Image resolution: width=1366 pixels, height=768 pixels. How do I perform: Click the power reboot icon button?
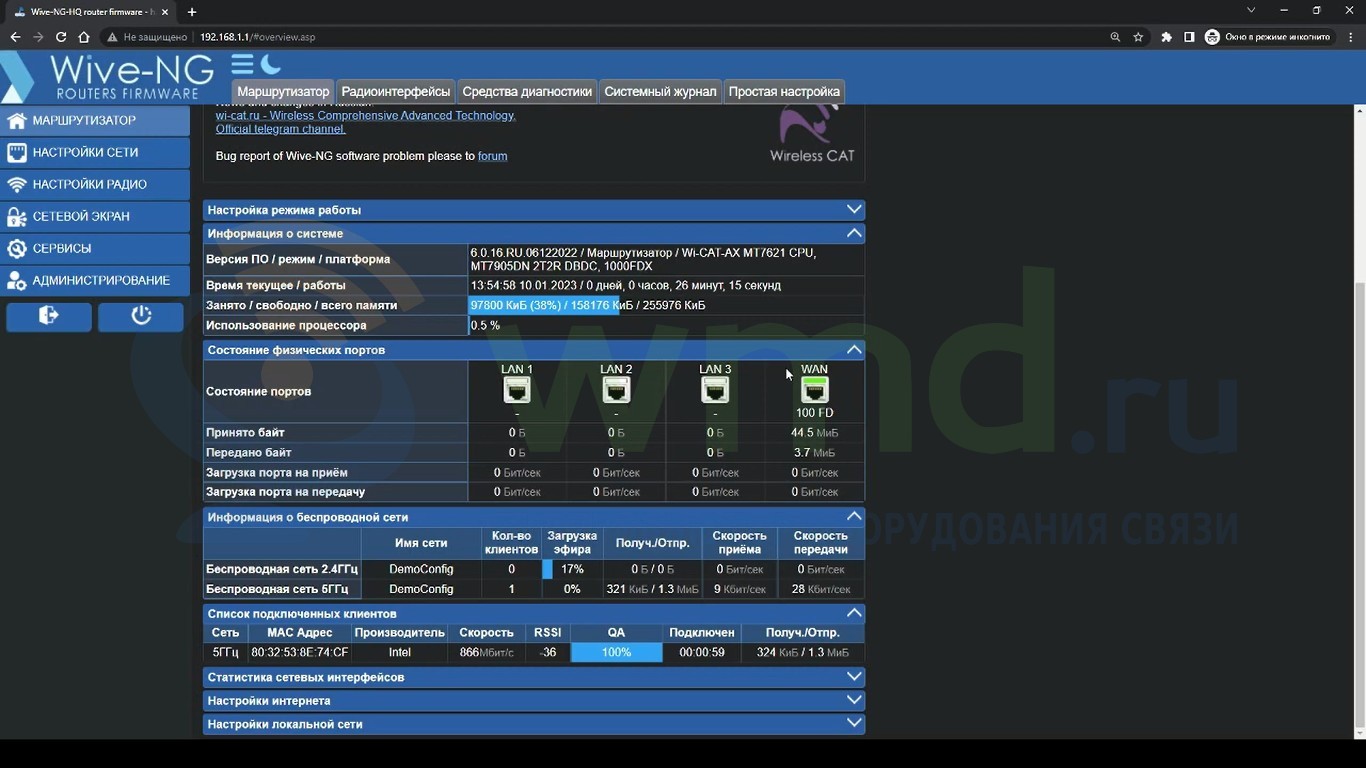(141, 316)
